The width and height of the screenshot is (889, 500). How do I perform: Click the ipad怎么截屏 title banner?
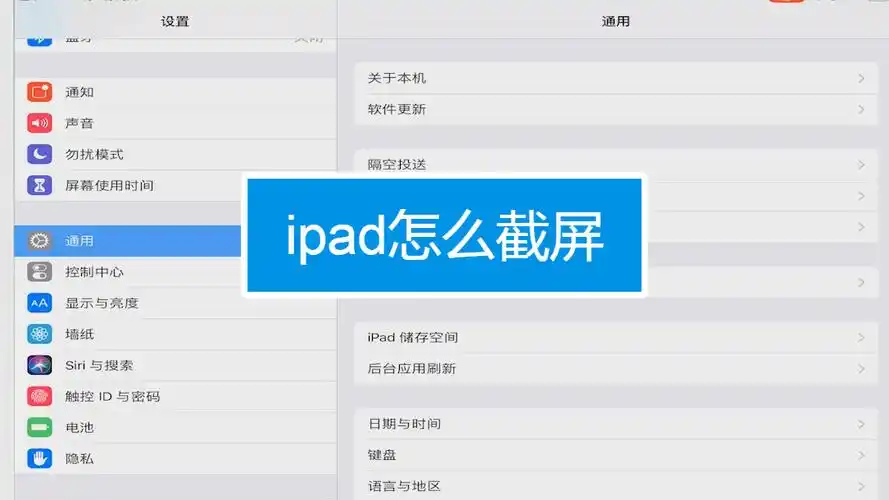(x=444, y=235)
